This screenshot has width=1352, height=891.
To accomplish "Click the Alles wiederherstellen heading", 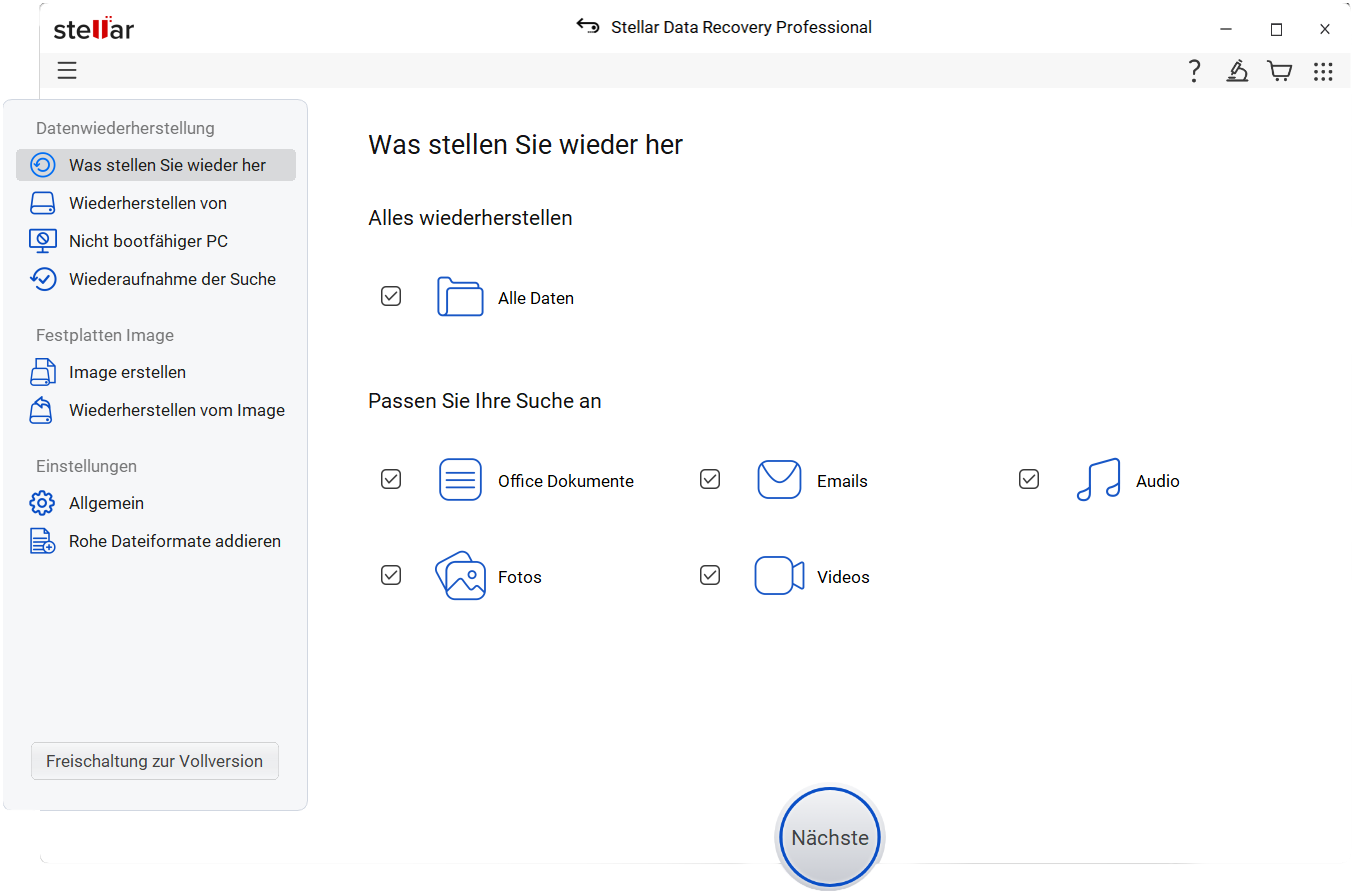I will [470, 218].
